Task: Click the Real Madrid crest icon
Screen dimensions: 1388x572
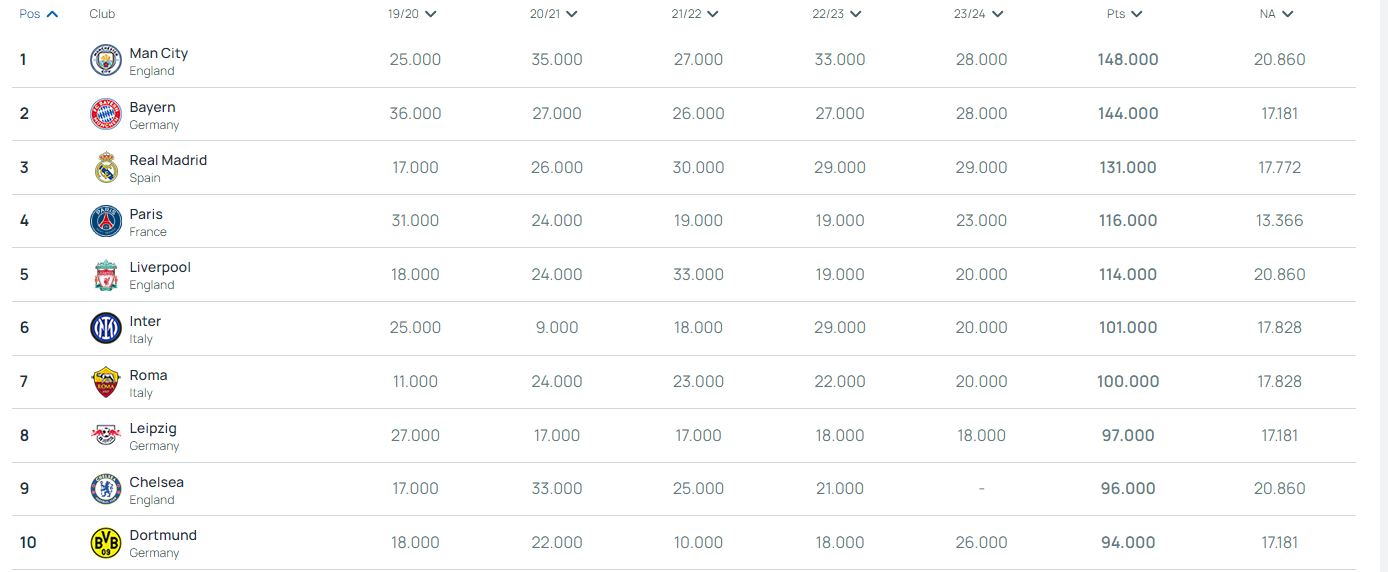Action: pos(105,168)
